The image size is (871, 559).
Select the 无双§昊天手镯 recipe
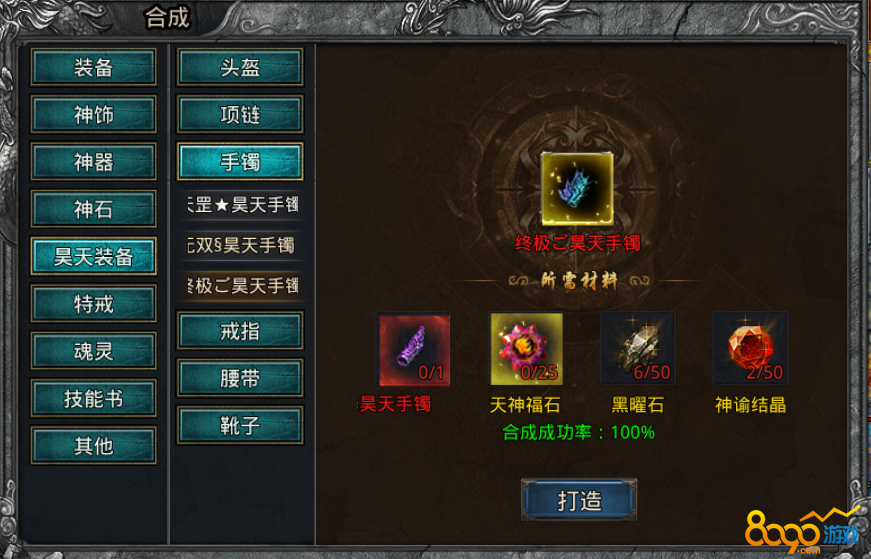242,245
